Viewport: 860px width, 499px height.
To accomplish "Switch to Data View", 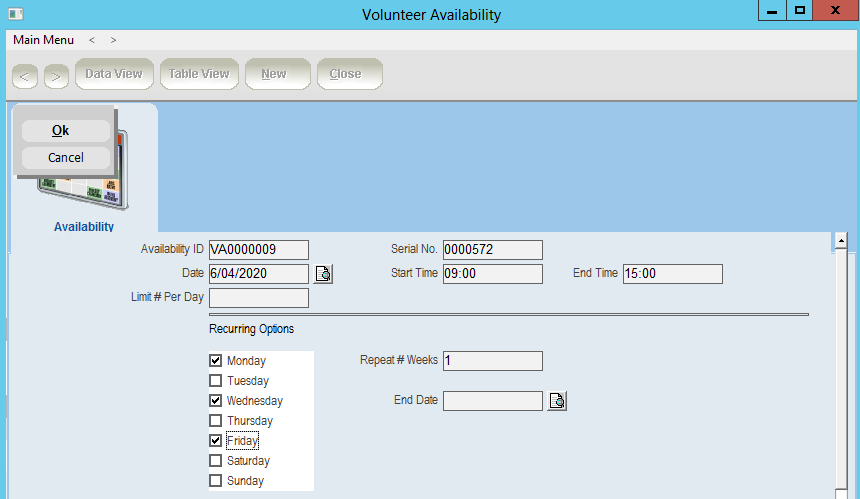I will click(113, 74).
